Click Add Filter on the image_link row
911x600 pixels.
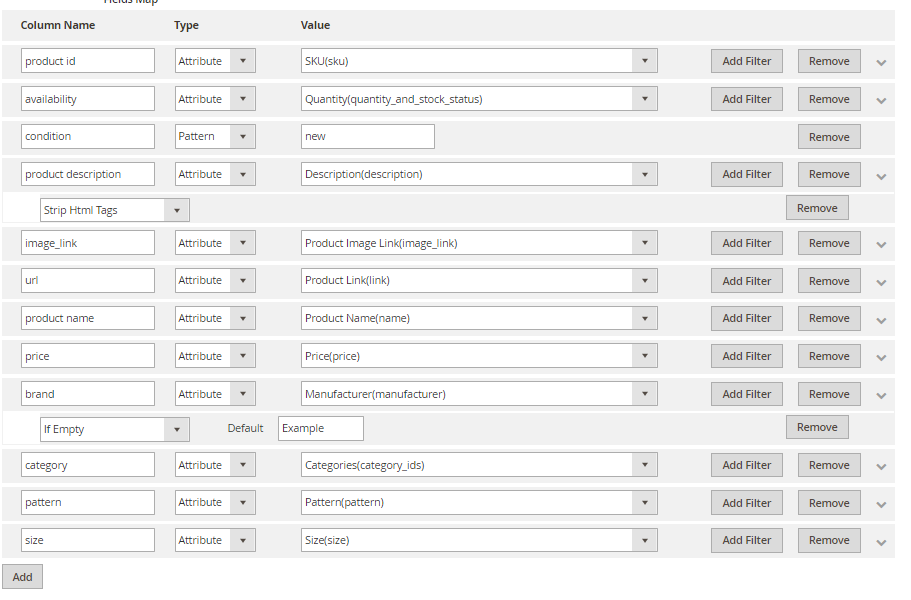[x=747, y=243]
